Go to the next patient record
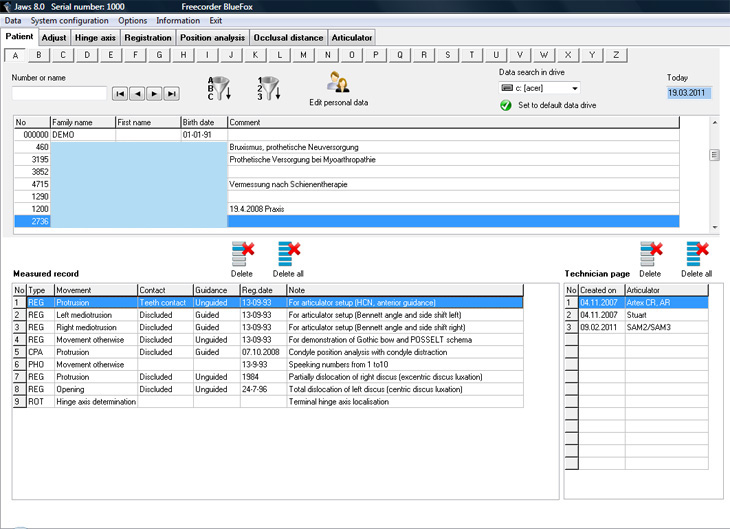The image size is (730, 529). coord(154,94)
